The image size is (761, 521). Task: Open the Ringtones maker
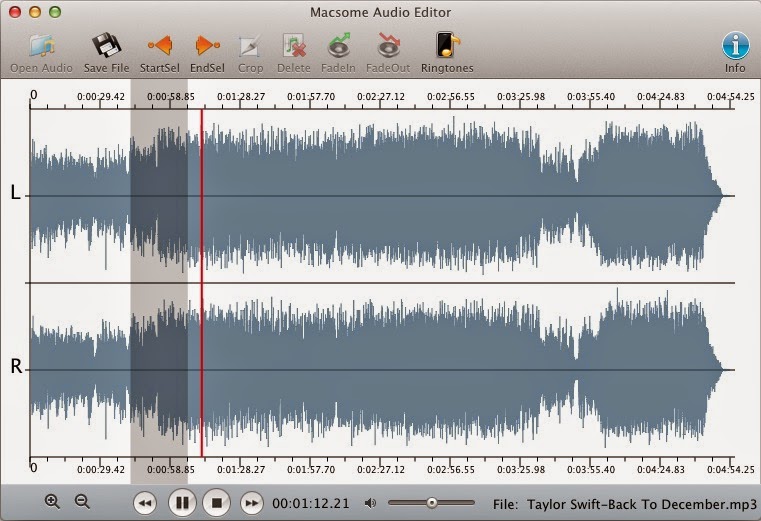coord(447,53)
